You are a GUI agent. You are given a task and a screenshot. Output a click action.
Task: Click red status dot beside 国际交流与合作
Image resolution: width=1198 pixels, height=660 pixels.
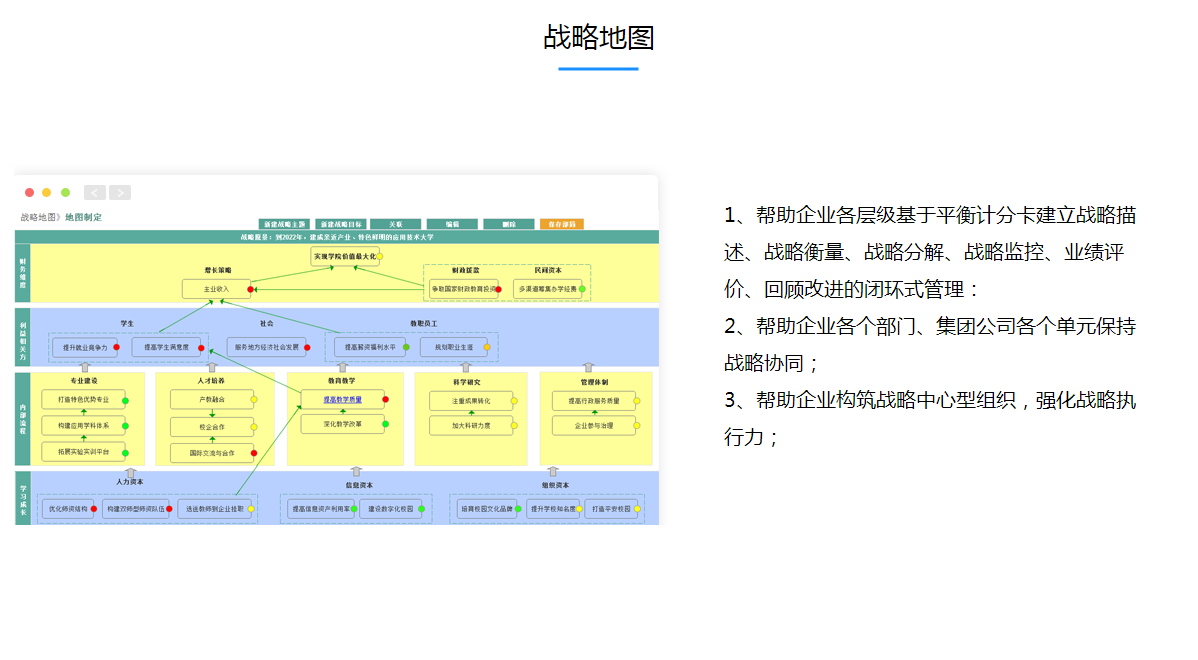click(254, 454)
